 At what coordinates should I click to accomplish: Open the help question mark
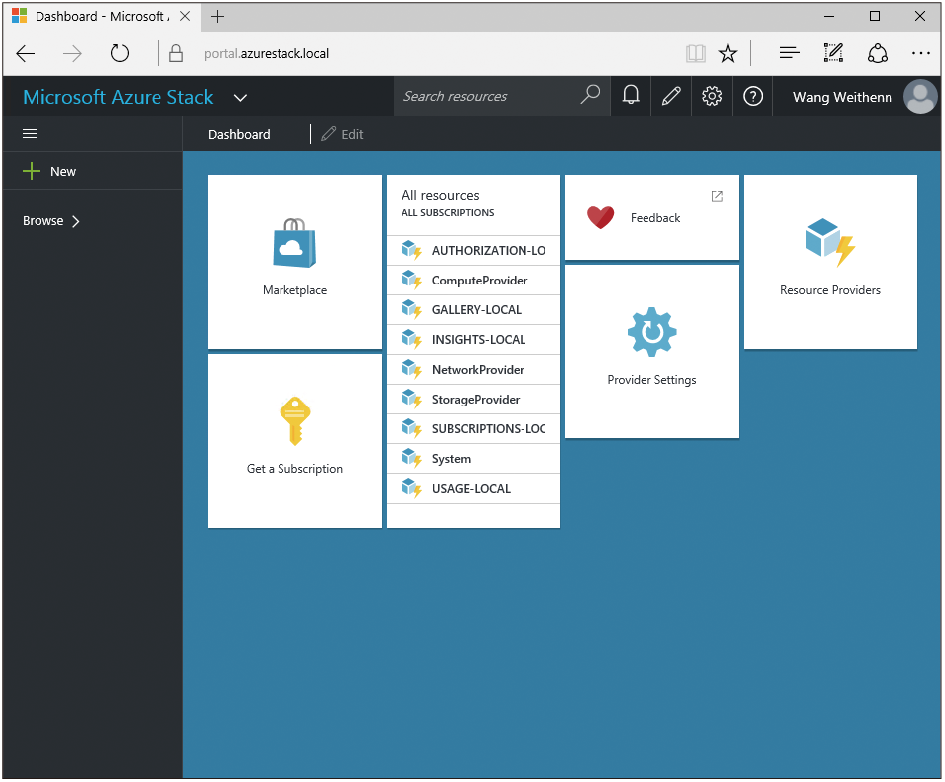point(753,96)
